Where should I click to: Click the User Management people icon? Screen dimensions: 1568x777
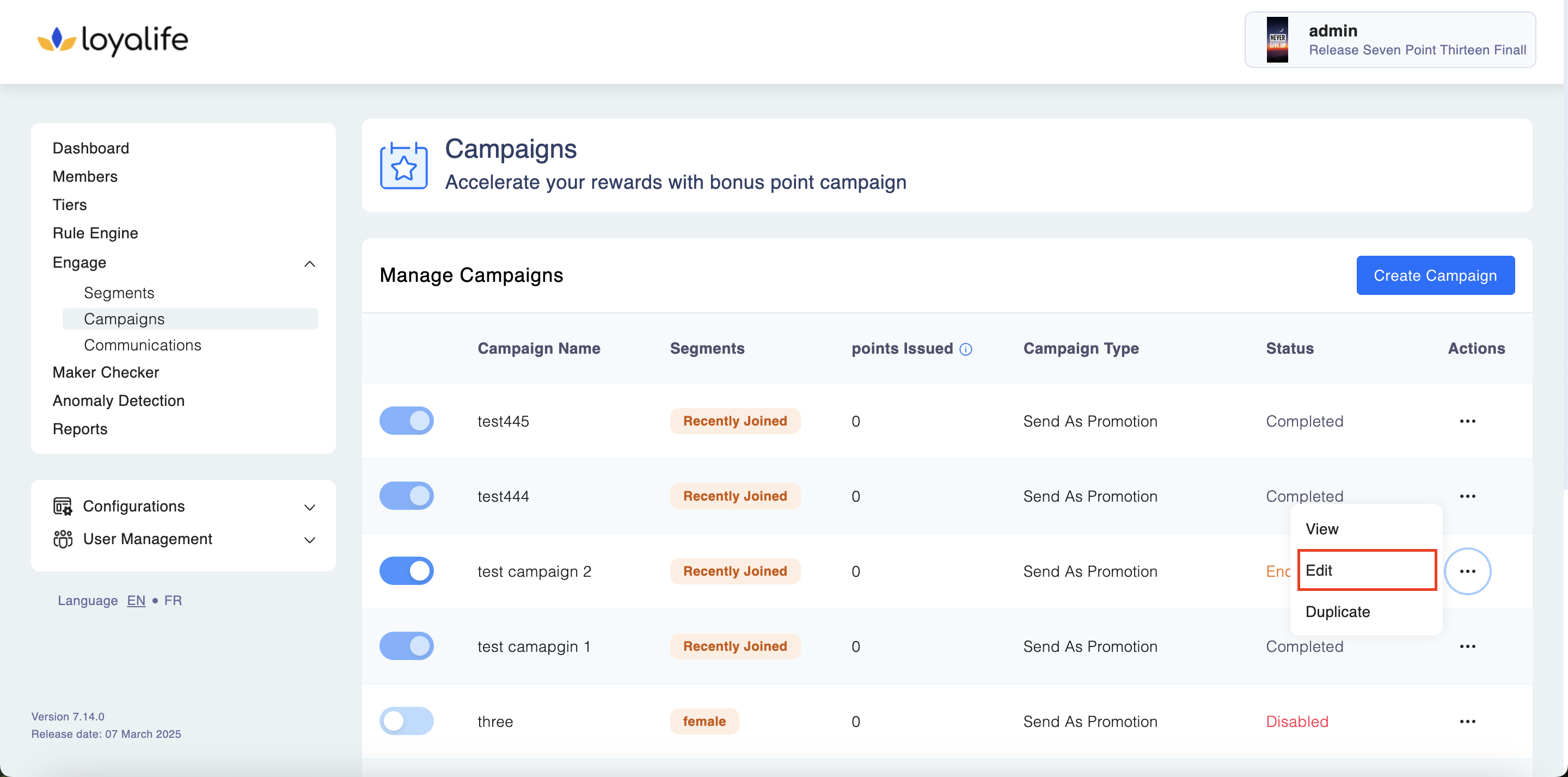pyautogui.click(x=63, y=539)
